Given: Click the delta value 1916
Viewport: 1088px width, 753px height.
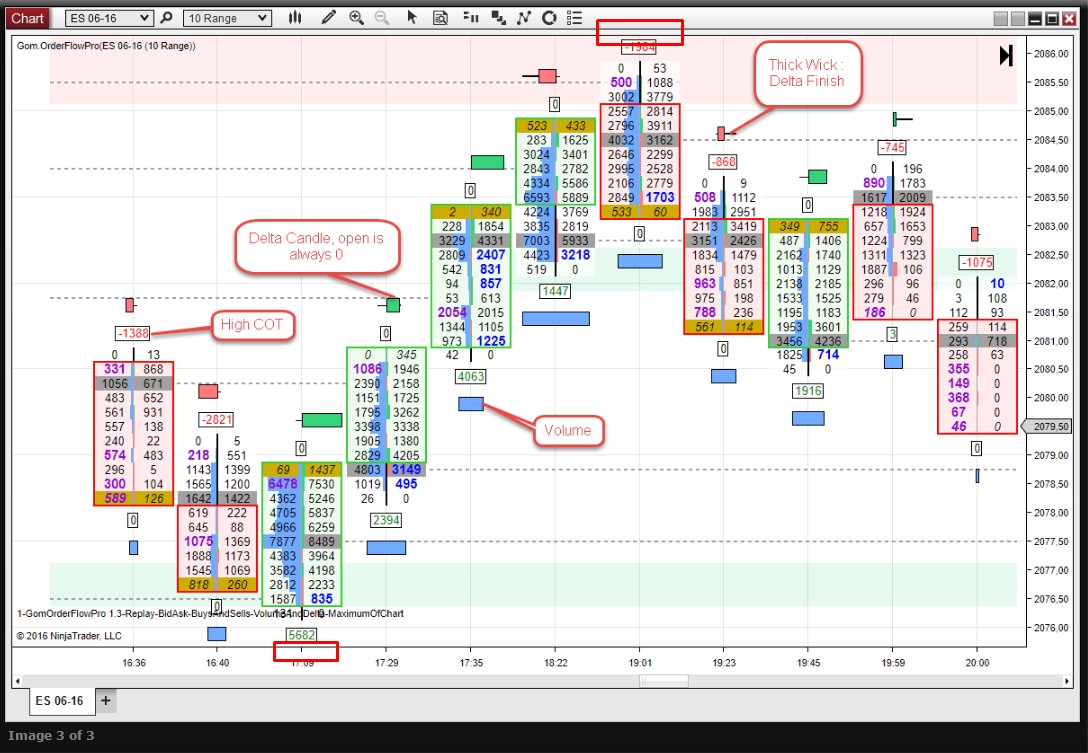Looking at the screenshot, I should pyautogui.click(x=808, y=391).
